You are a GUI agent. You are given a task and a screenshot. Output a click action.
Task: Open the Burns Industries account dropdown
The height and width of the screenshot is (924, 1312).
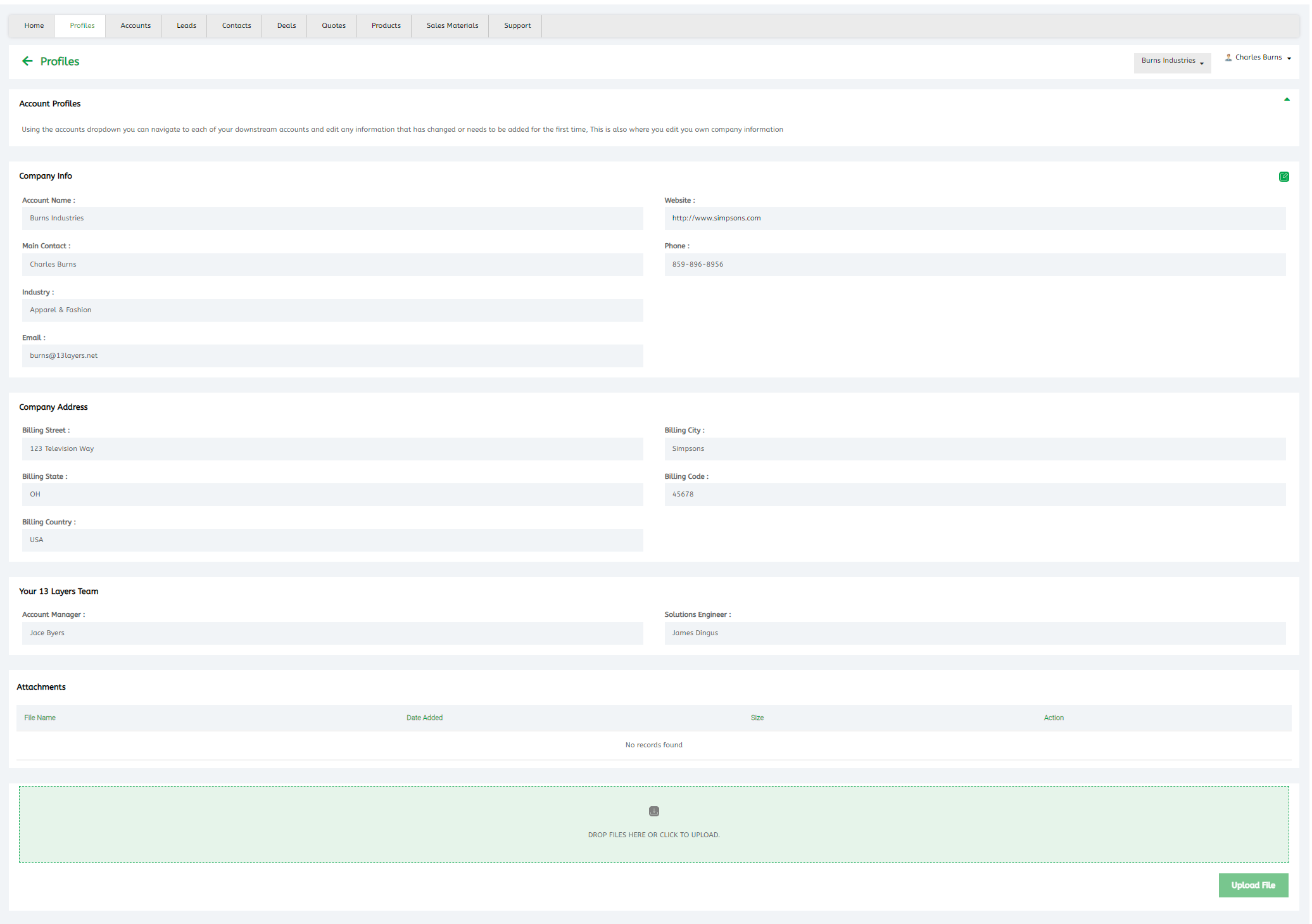tap(1172, 61)
